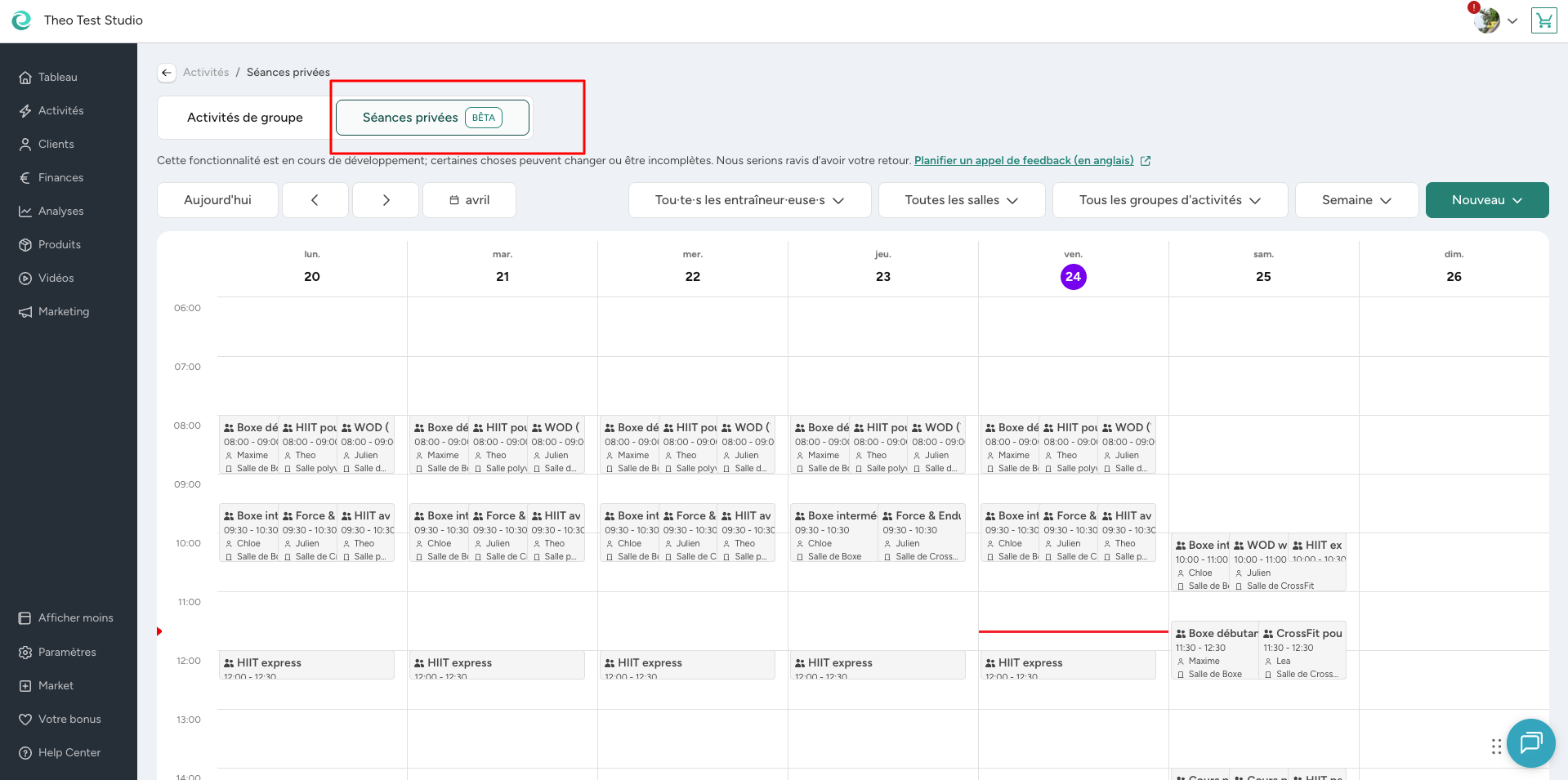Open Finances in the sidebar

click(60, 177)
